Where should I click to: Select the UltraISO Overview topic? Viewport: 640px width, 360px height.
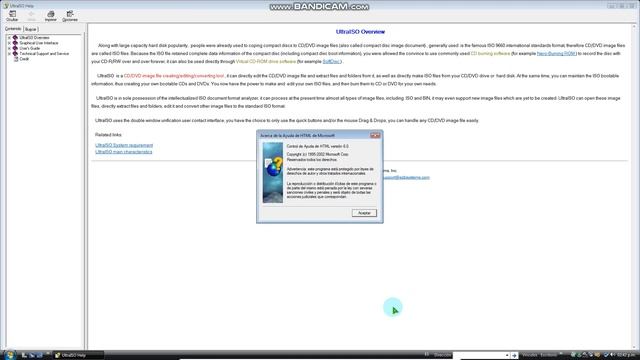tap(34, 38)
